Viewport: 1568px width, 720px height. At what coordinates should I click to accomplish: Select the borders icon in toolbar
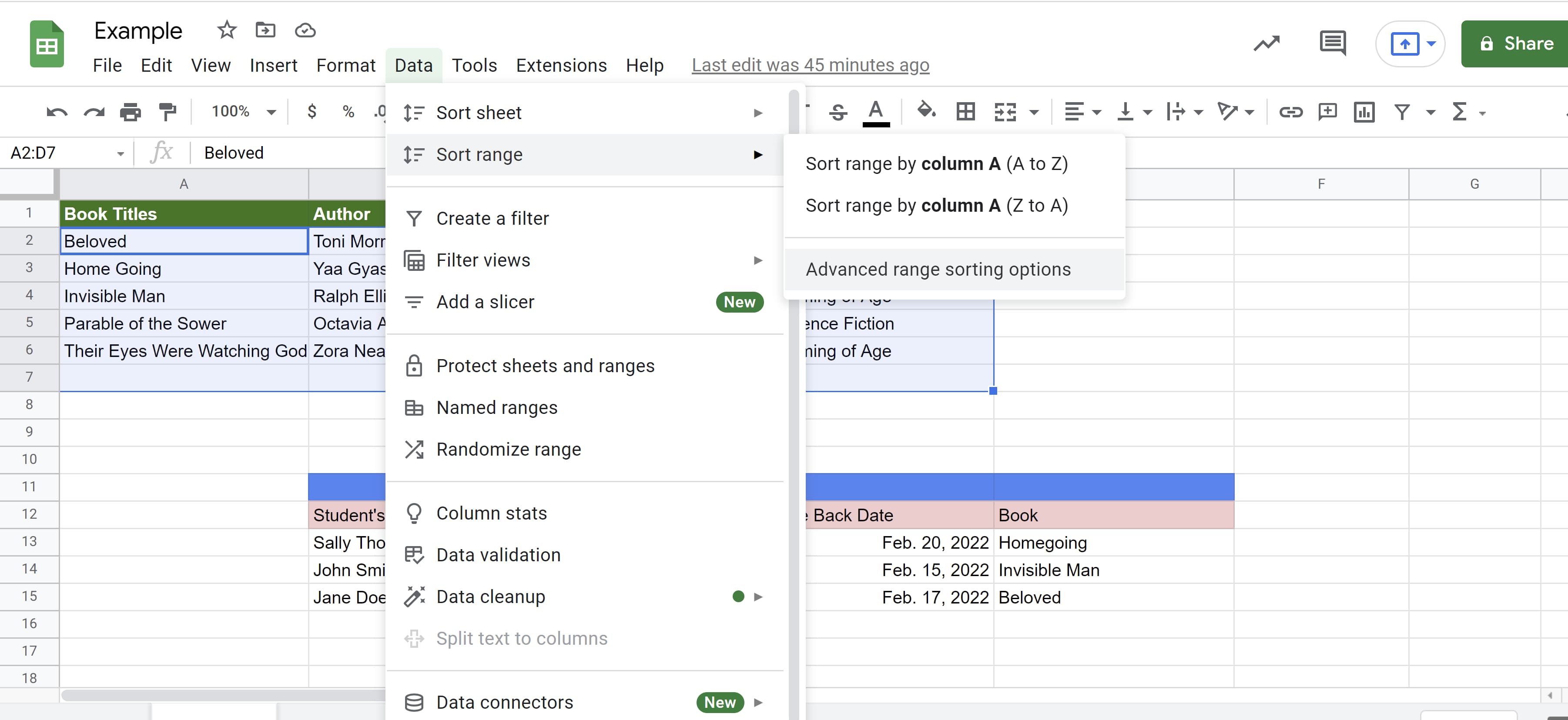click(965, 111)
